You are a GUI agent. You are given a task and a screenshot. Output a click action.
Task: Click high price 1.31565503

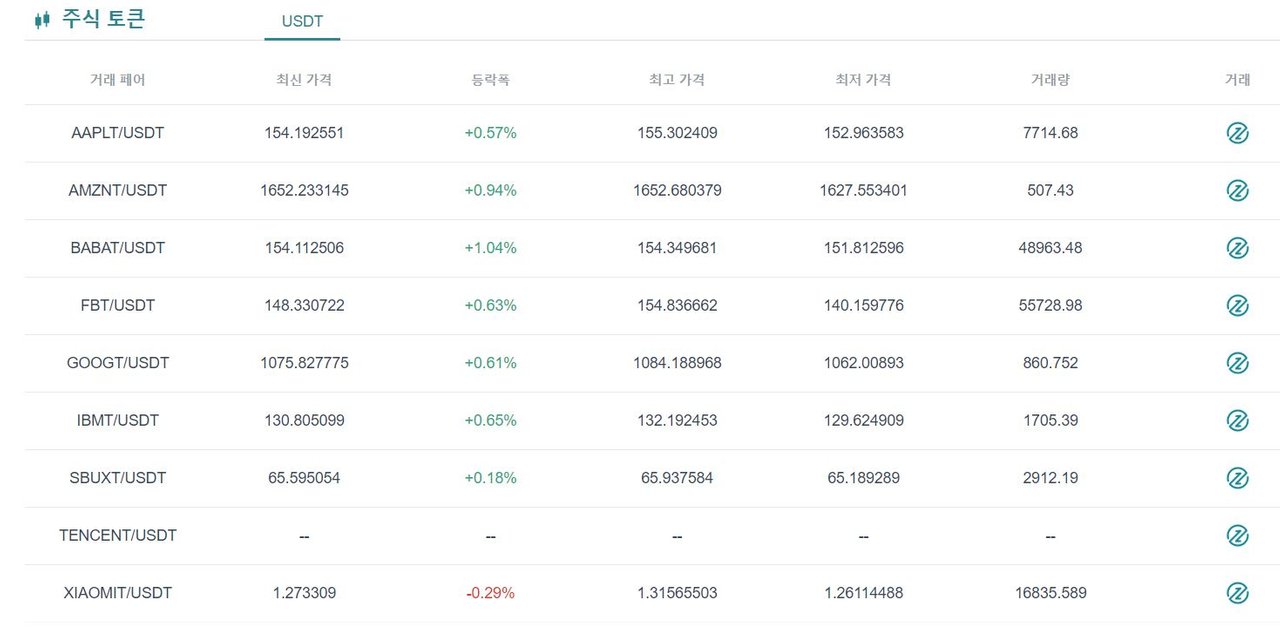pos(677,593)
